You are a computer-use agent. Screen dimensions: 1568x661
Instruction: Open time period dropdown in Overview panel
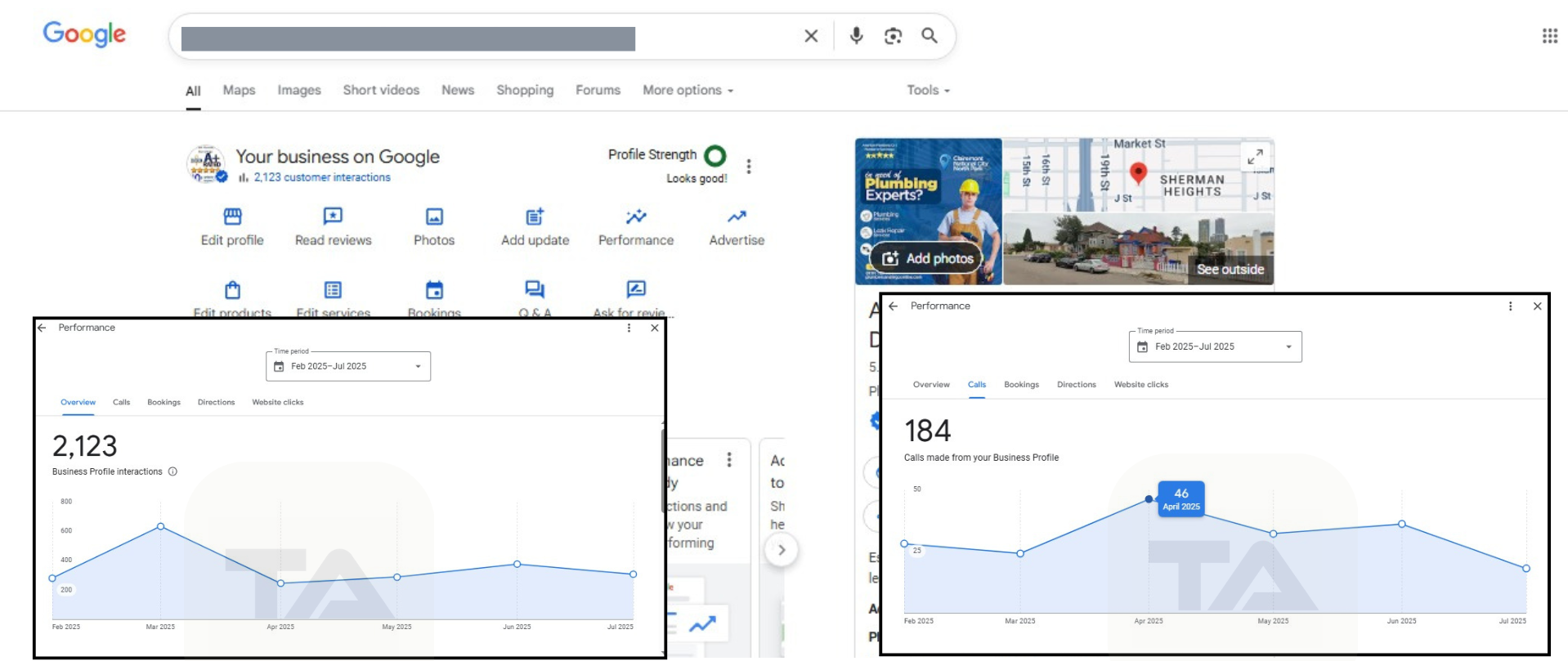click(x=348, y=367)
